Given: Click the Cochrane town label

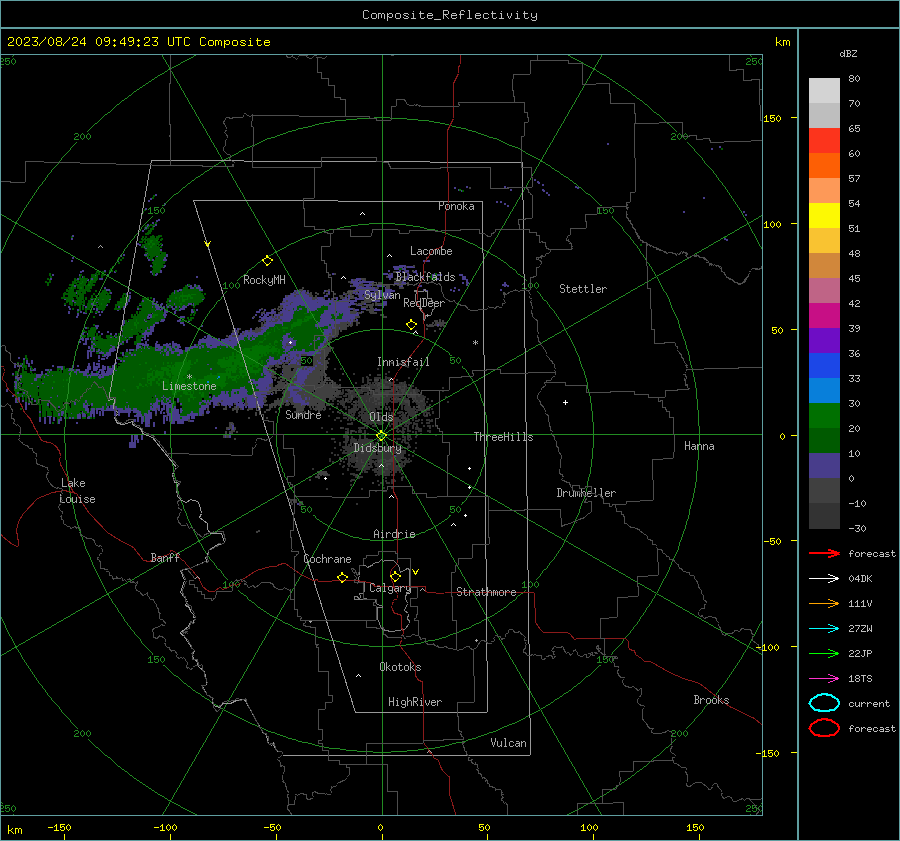Looking at the screenshot, I should point(327,559).
